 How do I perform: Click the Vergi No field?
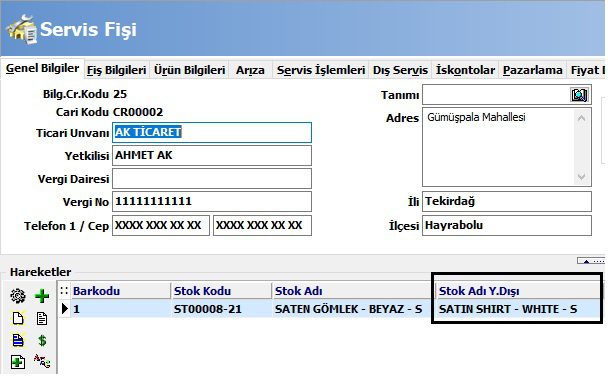[x=212, y=202]
